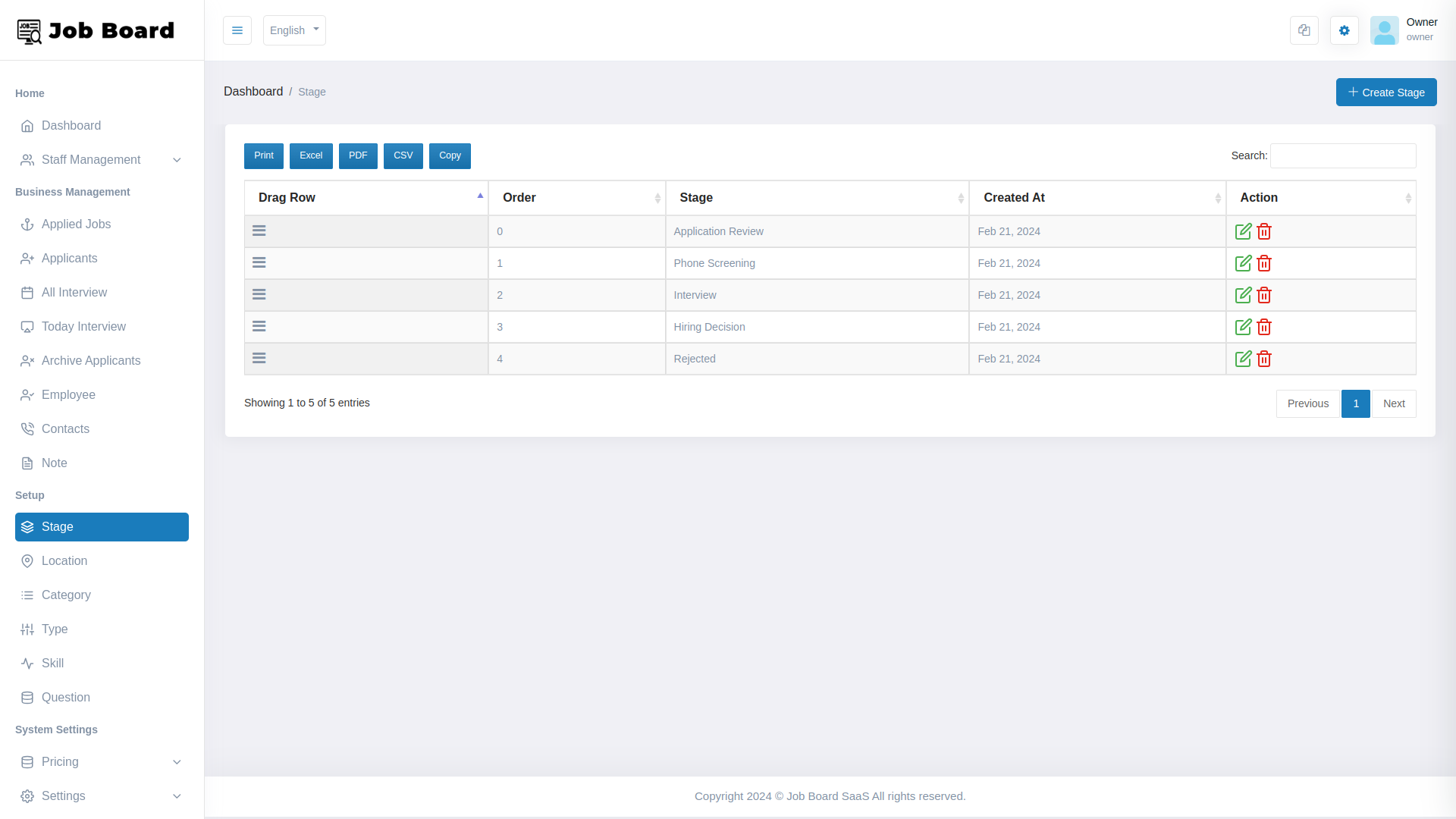
Task: Go to Location setup page
Action: [x=64, y=560]
